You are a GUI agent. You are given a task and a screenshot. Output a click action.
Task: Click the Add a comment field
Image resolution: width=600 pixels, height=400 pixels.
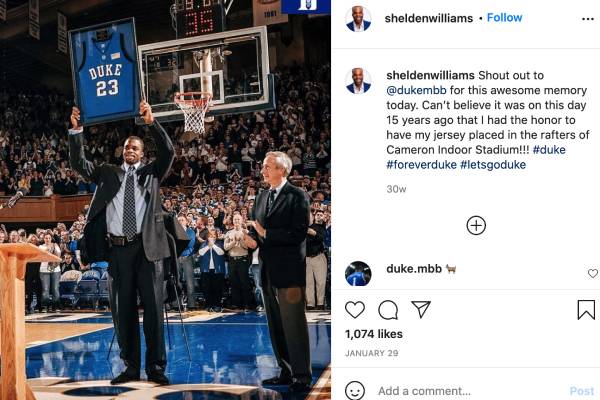point(471,391)
